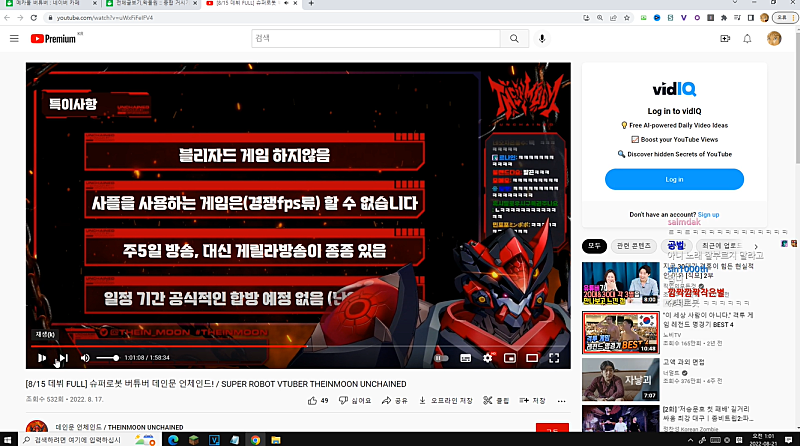Open THEINMOON UNCHAINED channel name

(x=119, y=427)
